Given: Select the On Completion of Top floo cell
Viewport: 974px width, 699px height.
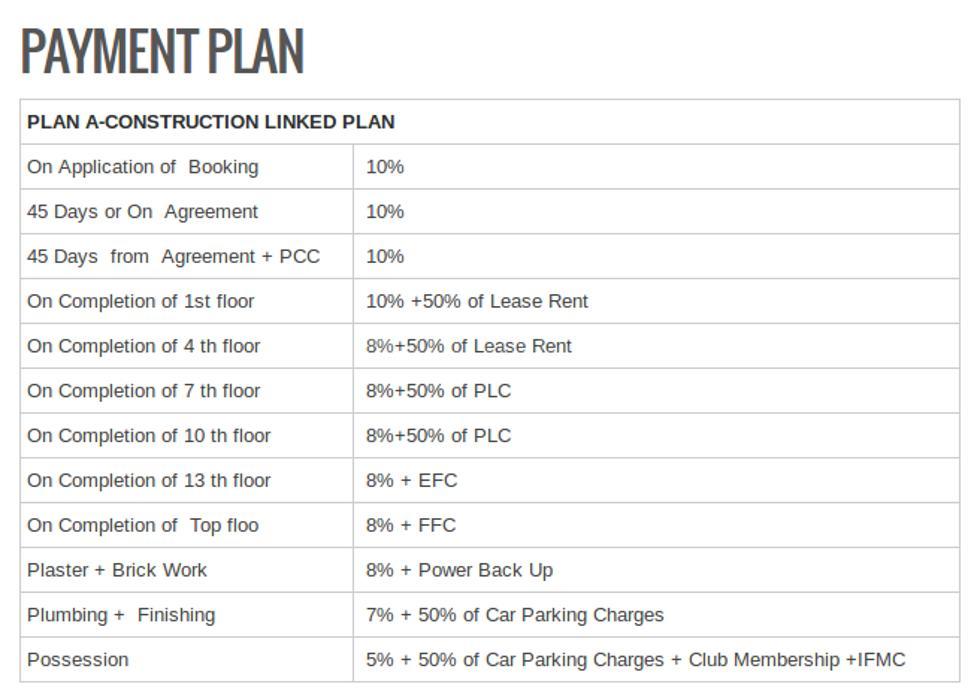Looking at the screenshot, I should point(143,525).
